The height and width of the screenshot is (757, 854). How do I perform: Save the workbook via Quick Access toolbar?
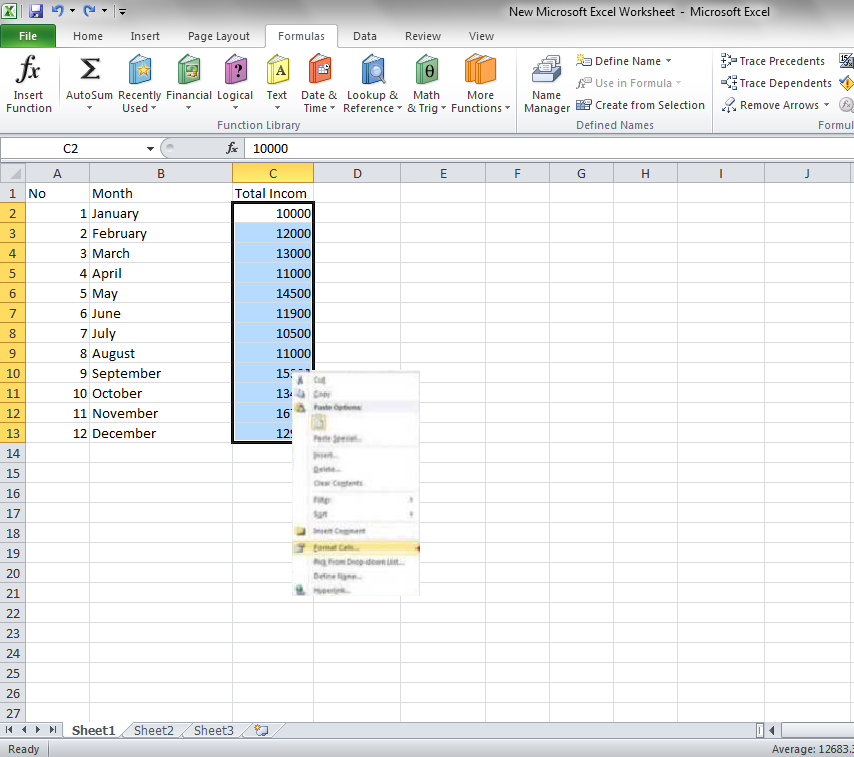tap(36, 9)
